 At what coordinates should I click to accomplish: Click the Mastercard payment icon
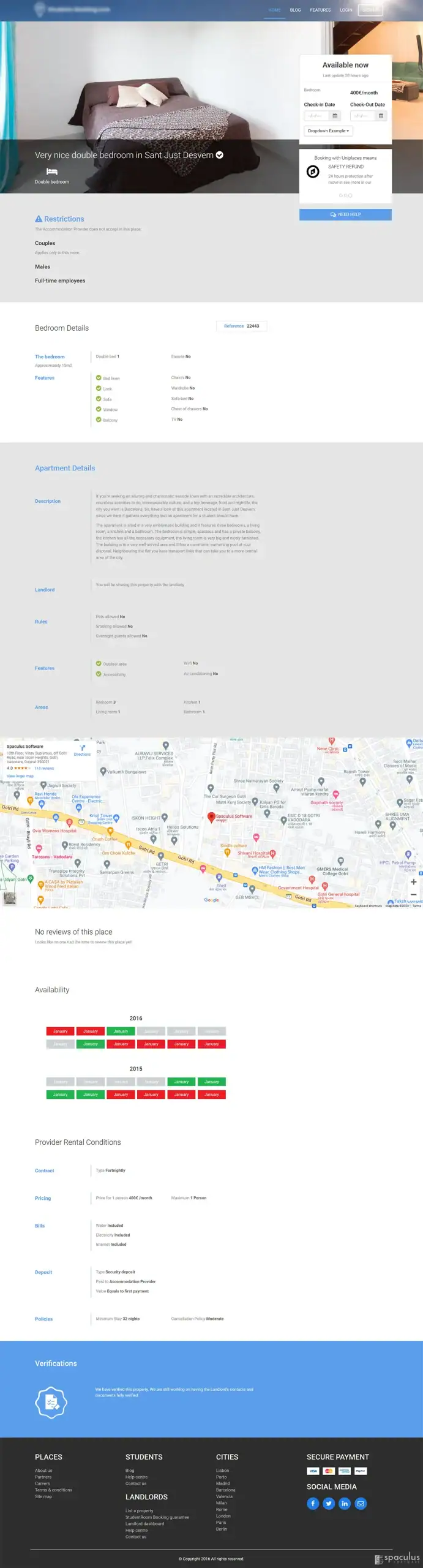[x=329, y=1471]
